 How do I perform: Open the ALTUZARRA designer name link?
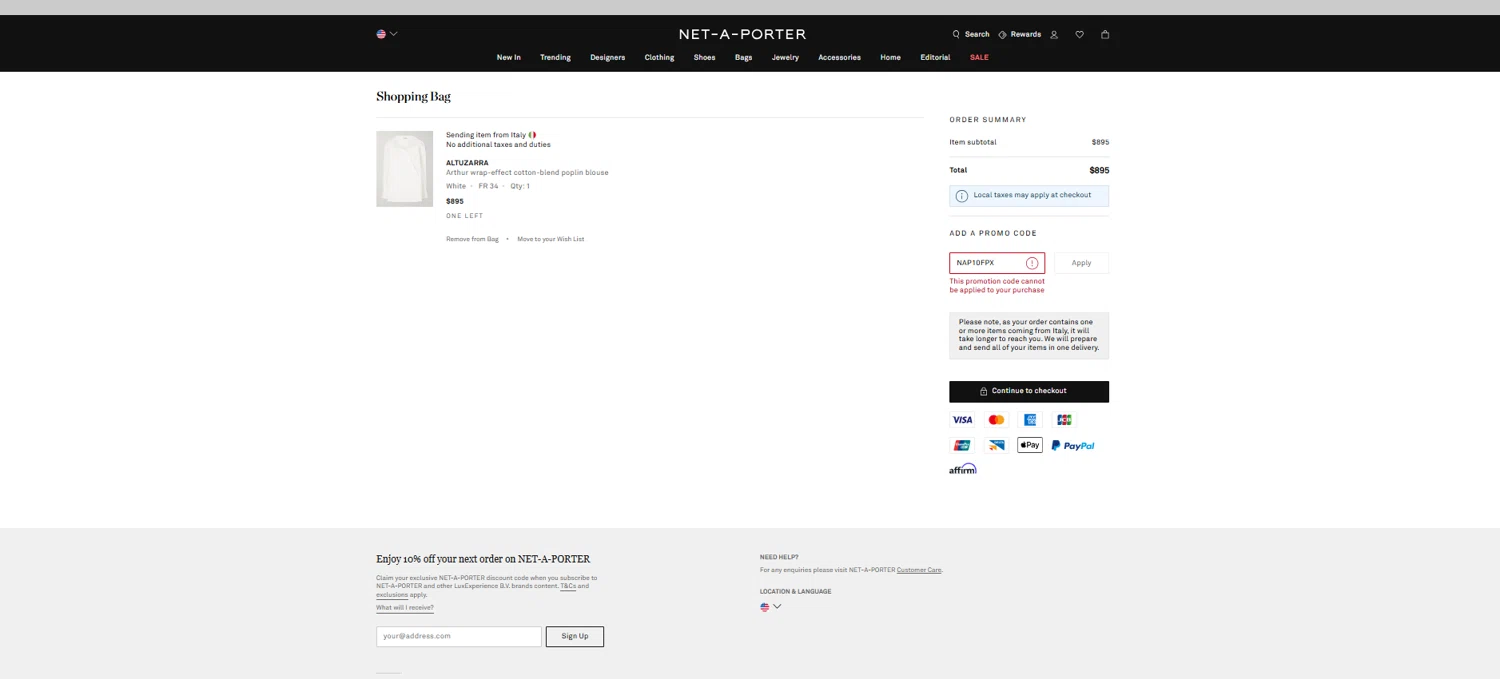467,162
